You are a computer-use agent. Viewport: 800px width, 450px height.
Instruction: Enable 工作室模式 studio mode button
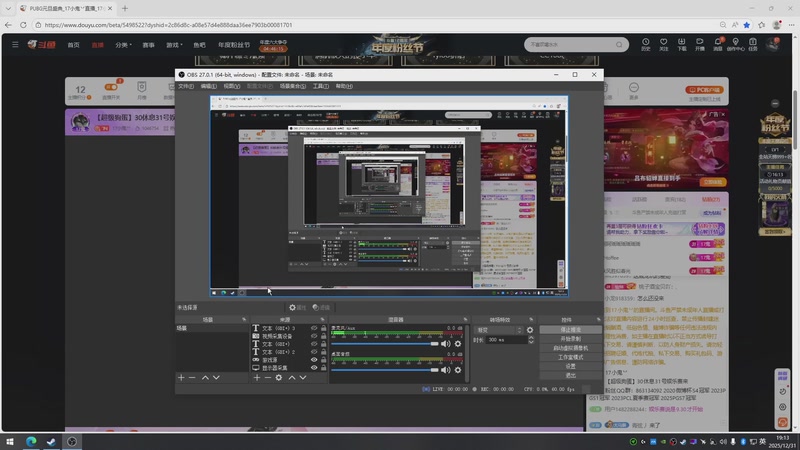tap(570, 357)
